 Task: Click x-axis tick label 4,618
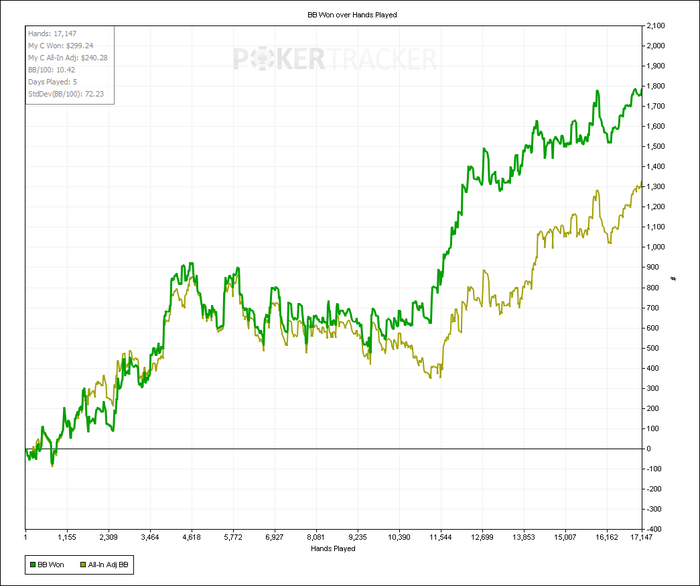(x=192, y=537)
